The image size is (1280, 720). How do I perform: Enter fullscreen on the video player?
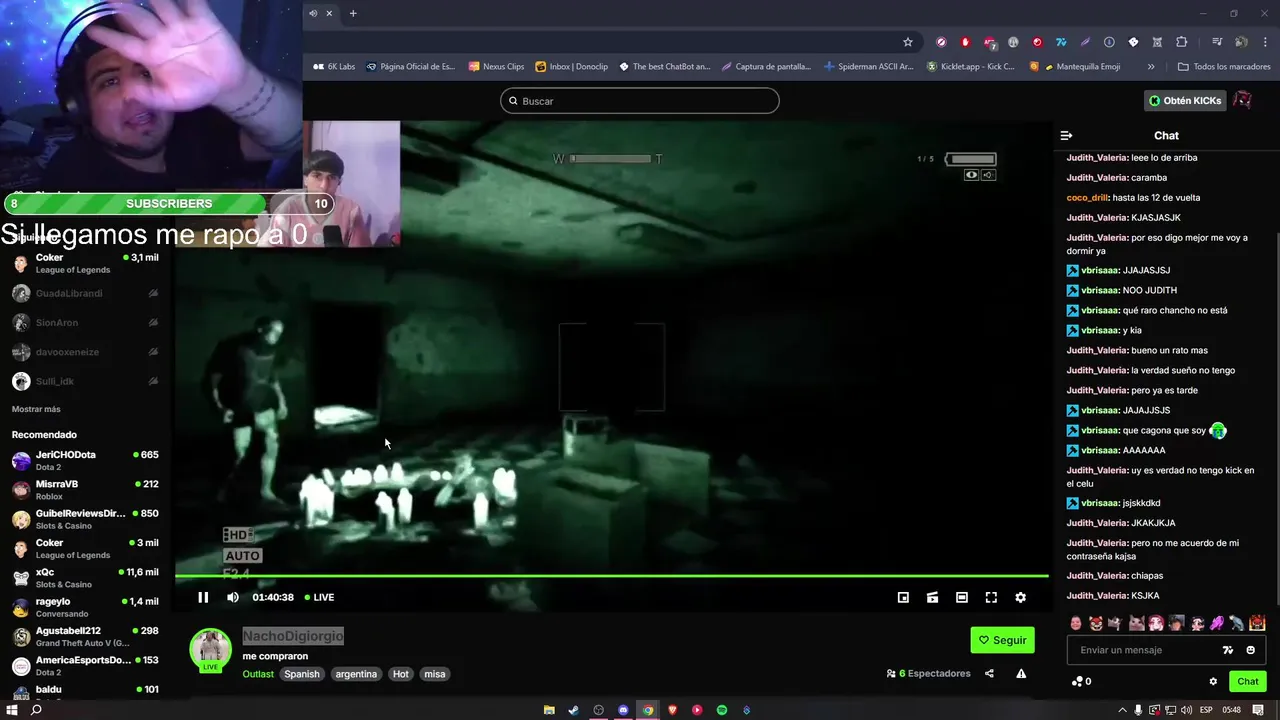click(x=991, y=597)
